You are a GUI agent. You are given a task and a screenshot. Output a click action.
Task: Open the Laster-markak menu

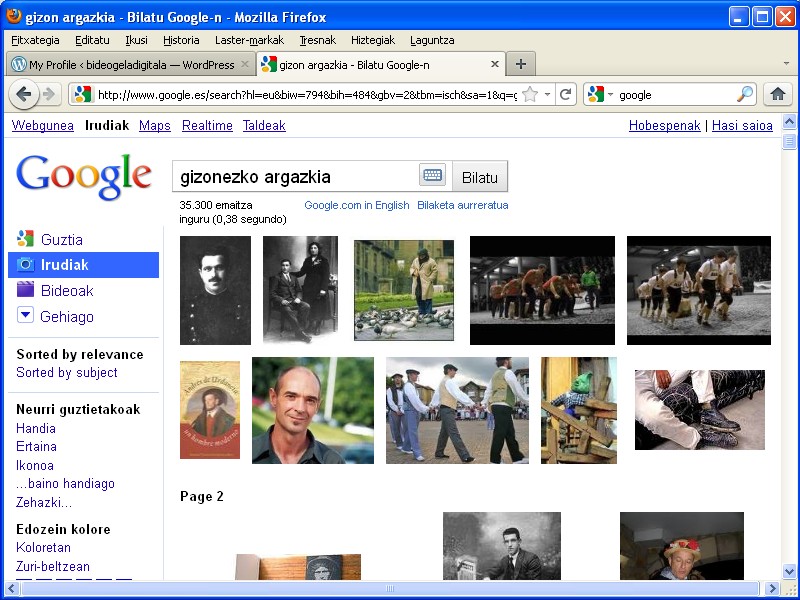pyautogui.click(x=249, y=40)
